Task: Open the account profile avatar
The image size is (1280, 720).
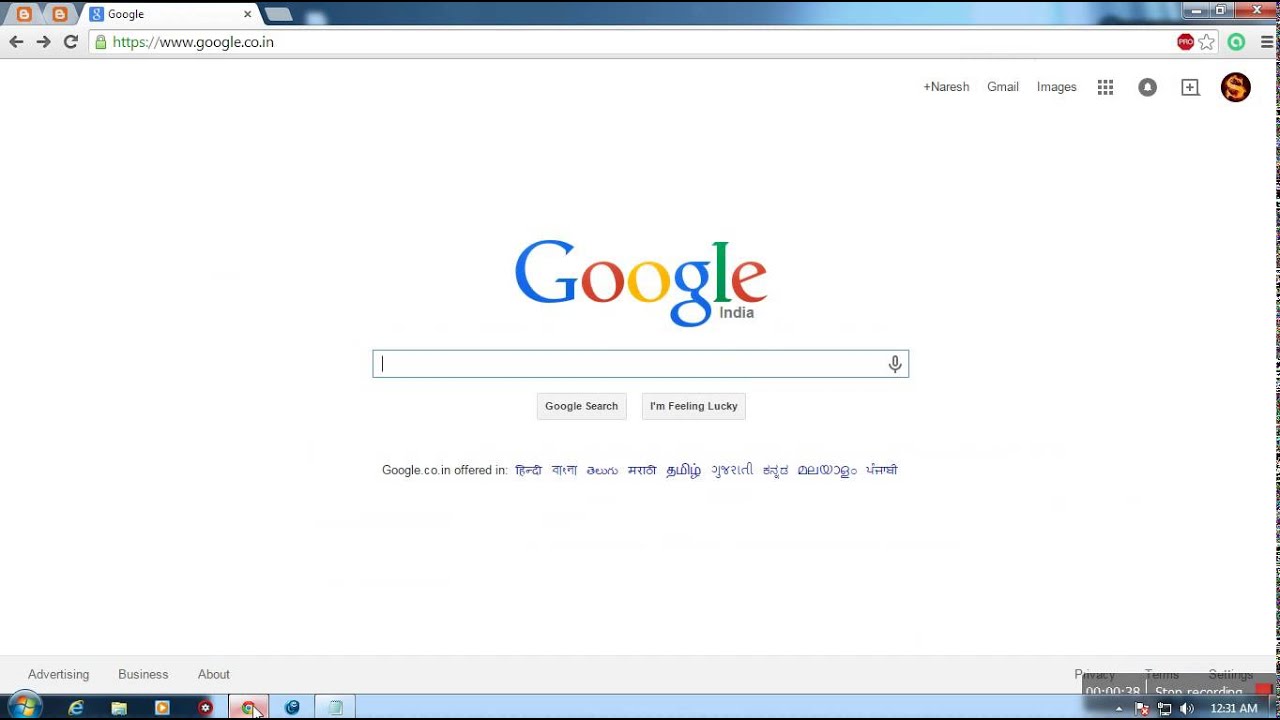Action: pos(1236,87)
